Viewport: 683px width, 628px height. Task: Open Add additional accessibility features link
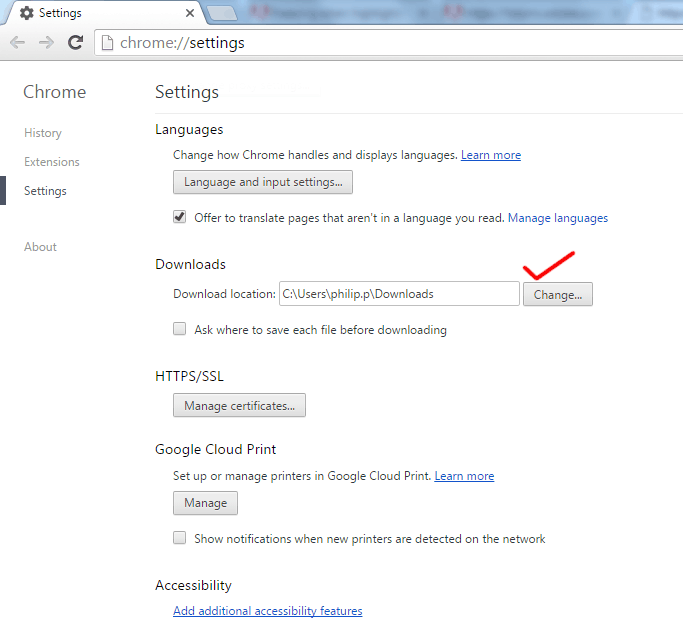[267, 611]
